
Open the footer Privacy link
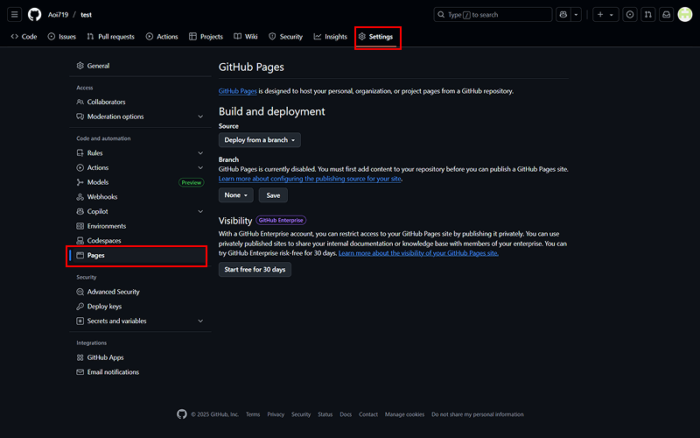[275, 414]
